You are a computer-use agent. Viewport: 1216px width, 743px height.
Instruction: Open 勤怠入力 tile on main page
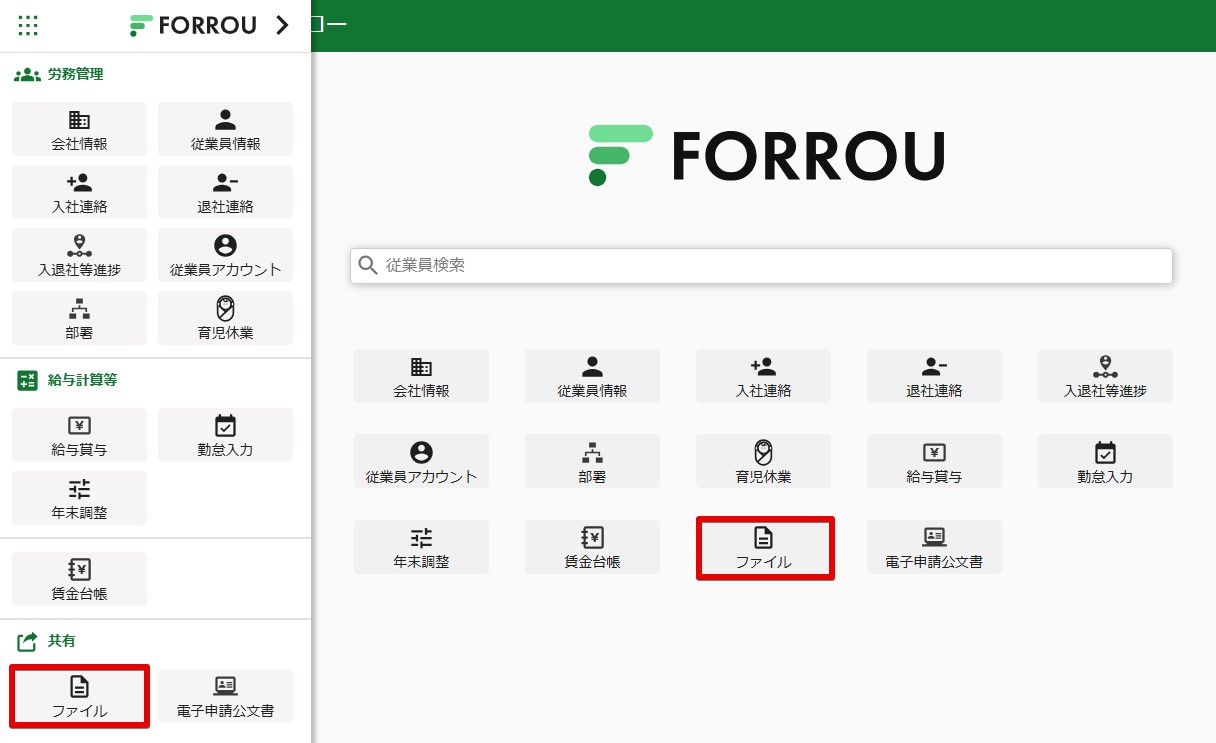pos(1105,461)
